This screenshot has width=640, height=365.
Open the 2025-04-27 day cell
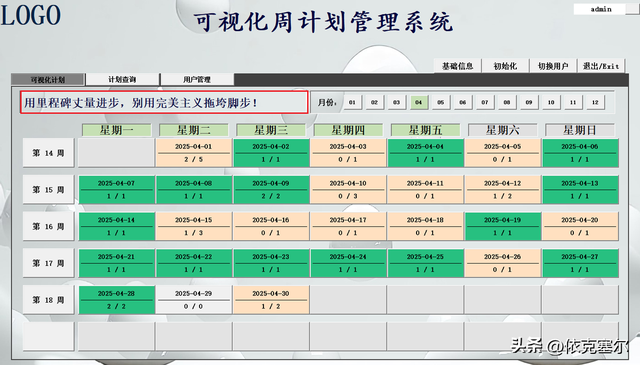tap(580, 263)
